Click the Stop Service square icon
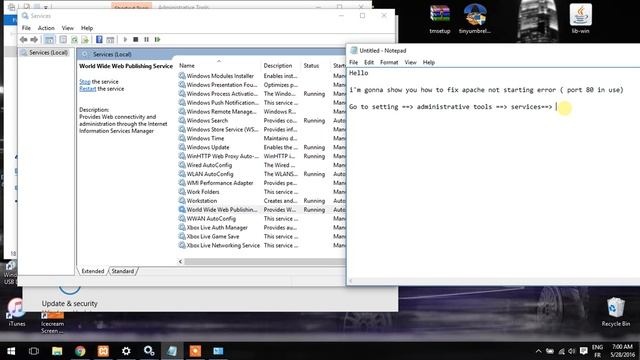The image size is (640, 360). tap(136, 40)
